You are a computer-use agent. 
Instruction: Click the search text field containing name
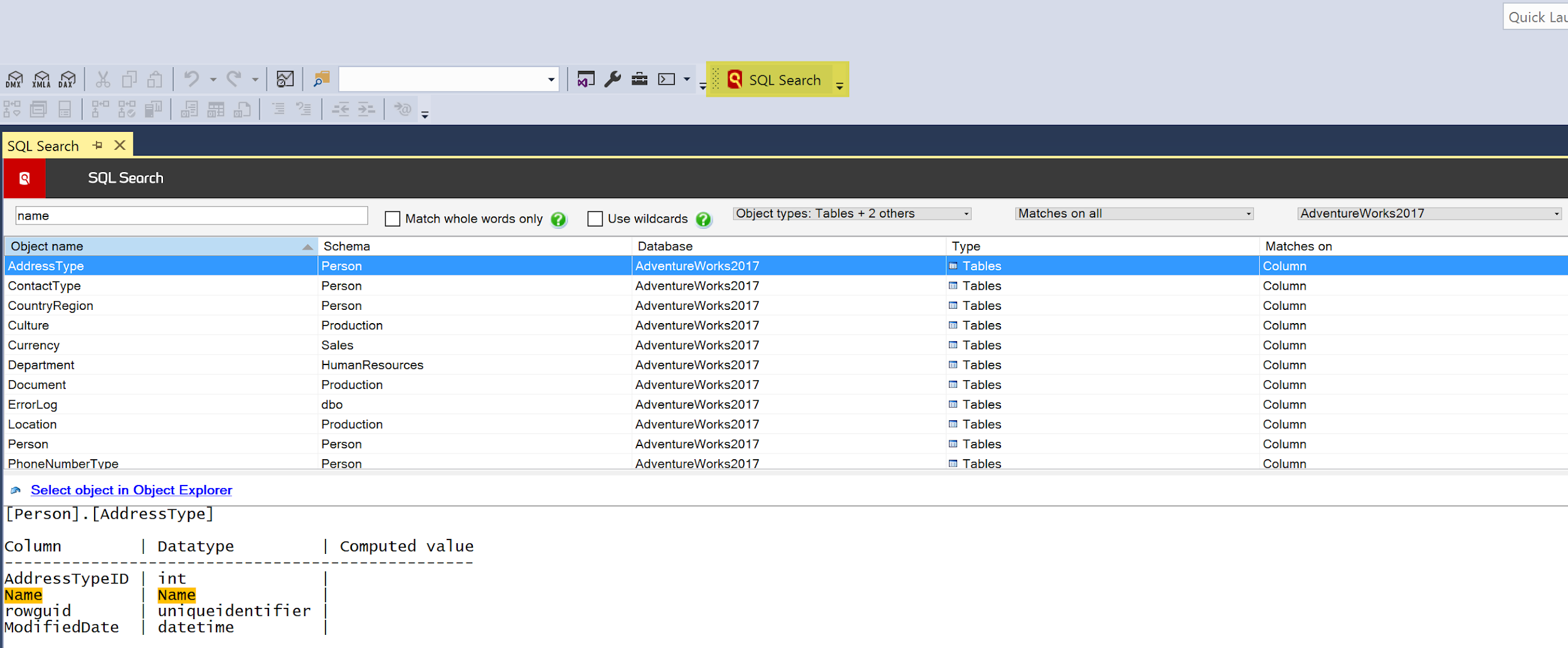pyautogui.click(x=191, y=216)
